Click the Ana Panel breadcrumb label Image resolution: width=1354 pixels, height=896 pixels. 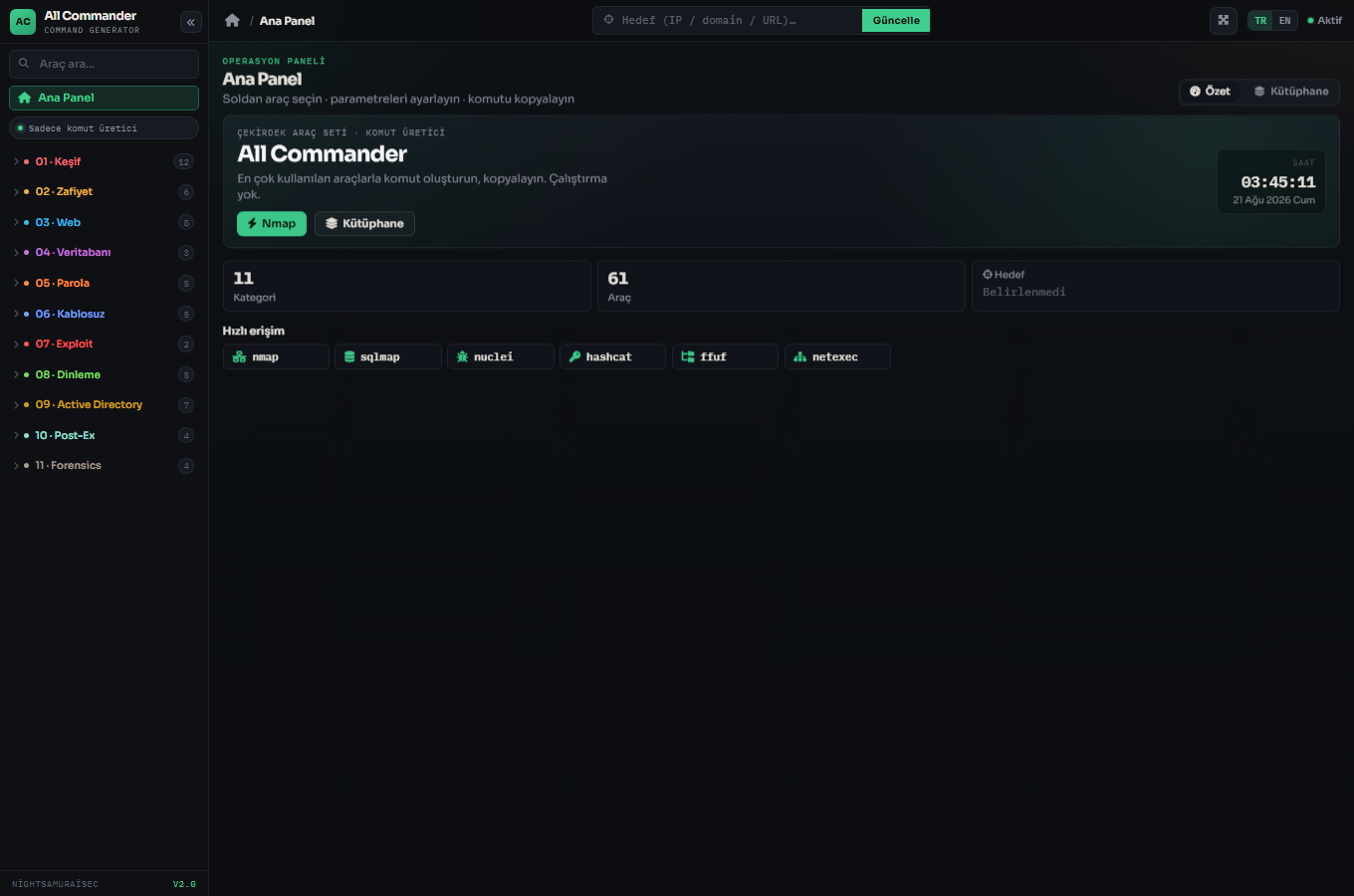(287, 21)
